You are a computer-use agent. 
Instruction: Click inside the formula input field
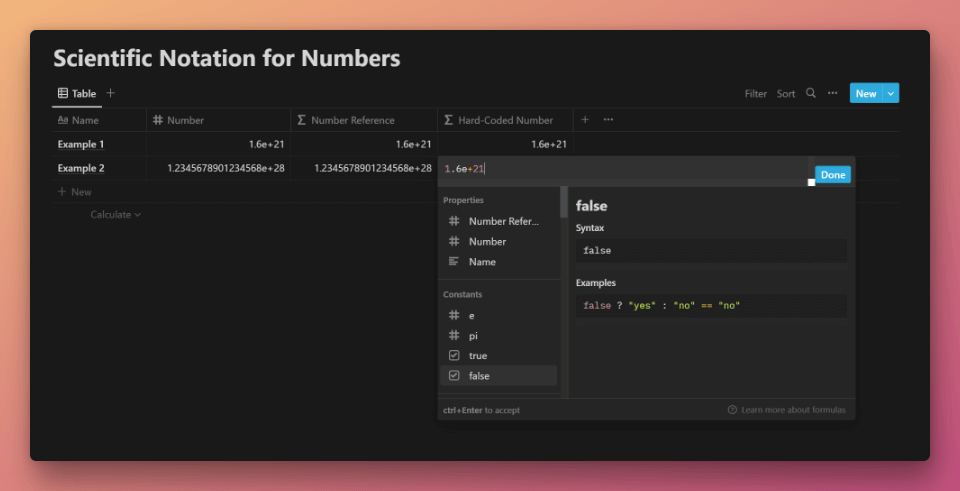click(624, 169)
